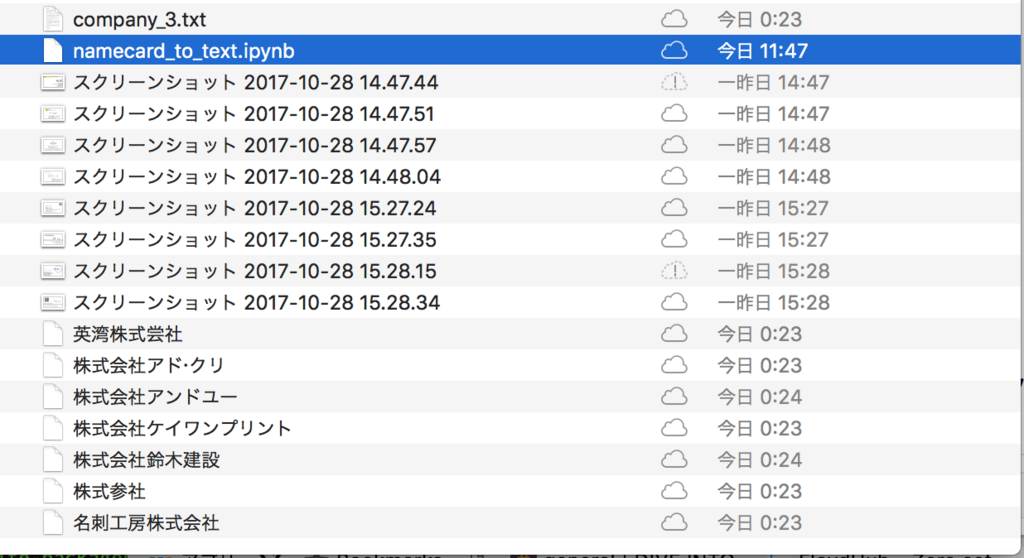Click cloud icon on 株式会社アンドユー row
The image size is (1024, 558).
click(674, 397)
